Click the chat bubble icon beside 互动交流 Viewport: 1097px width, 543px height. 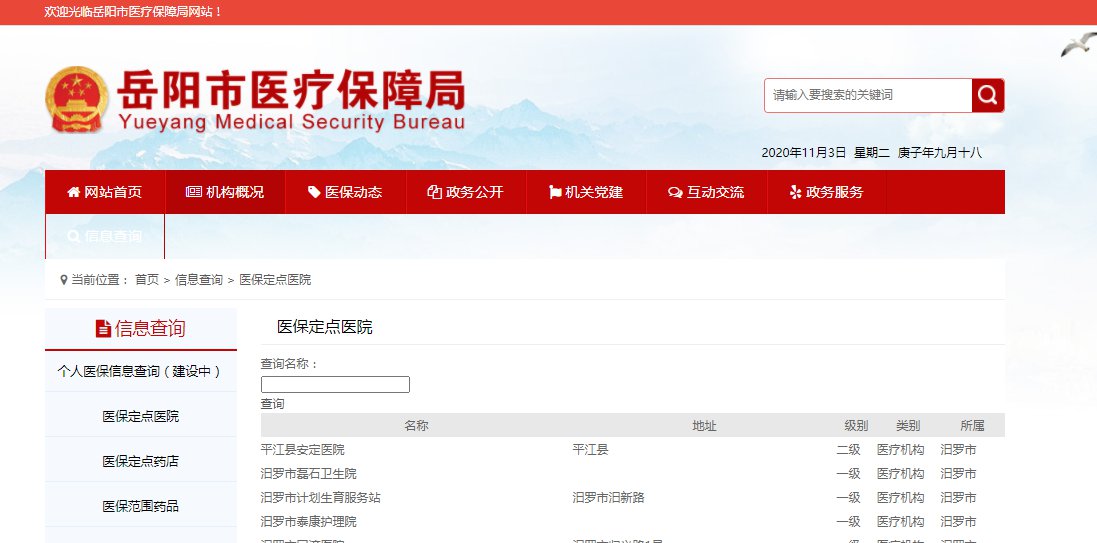(675, 192)
